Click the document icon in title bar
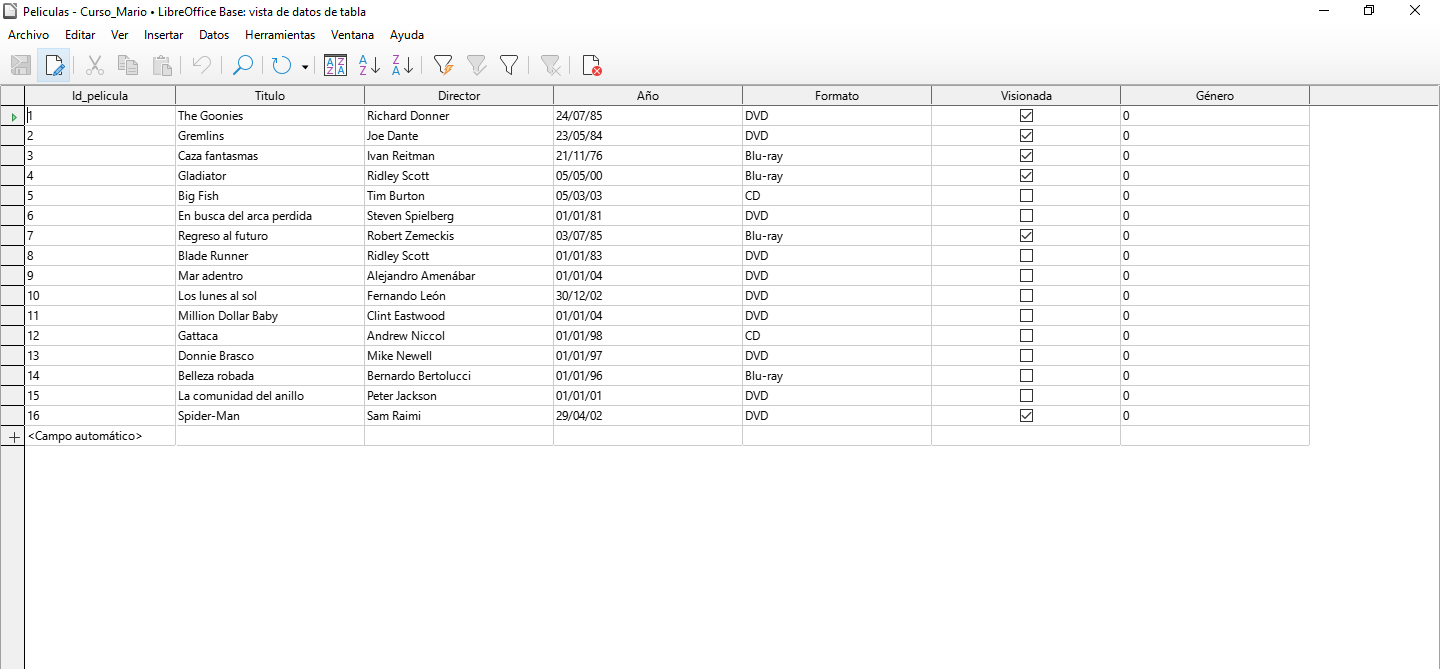Screen dimensions: 1440x669 pos(10,11)
